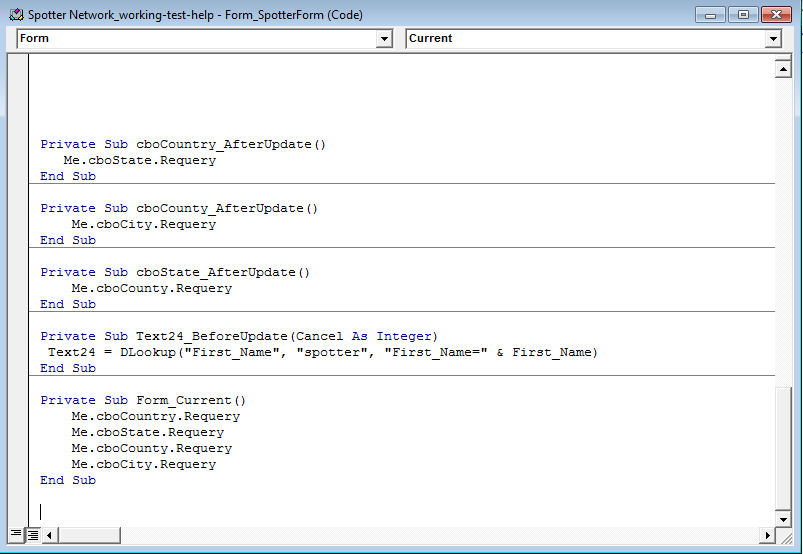Click the window resize grip corner
The width and height of the screenshot is (803, 554).
click(x=784, y=536)
